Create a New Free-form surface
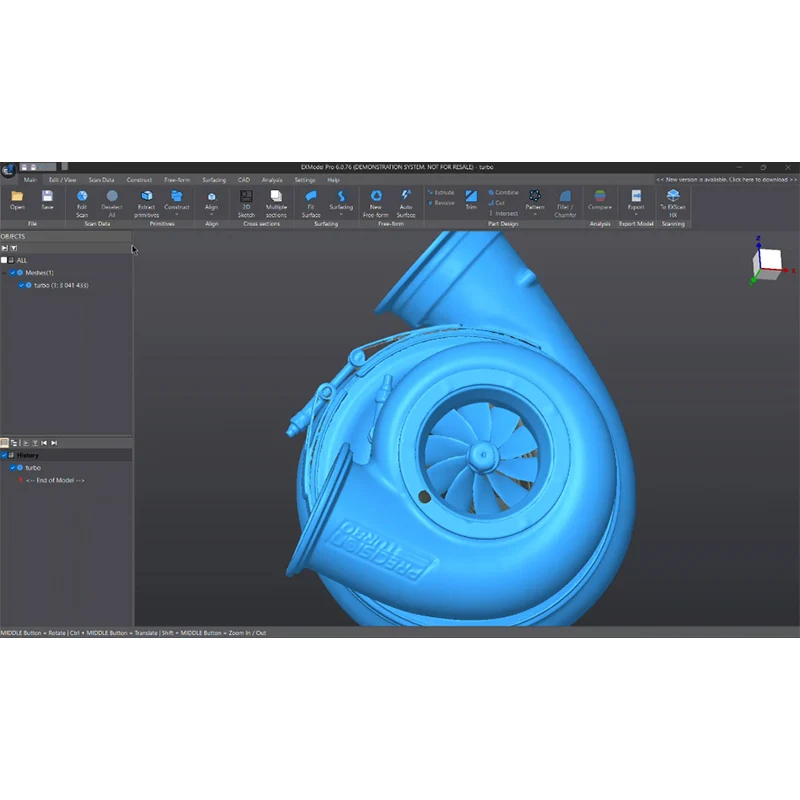Viewport: 800px width, 800px height. [x=376, y=204]
